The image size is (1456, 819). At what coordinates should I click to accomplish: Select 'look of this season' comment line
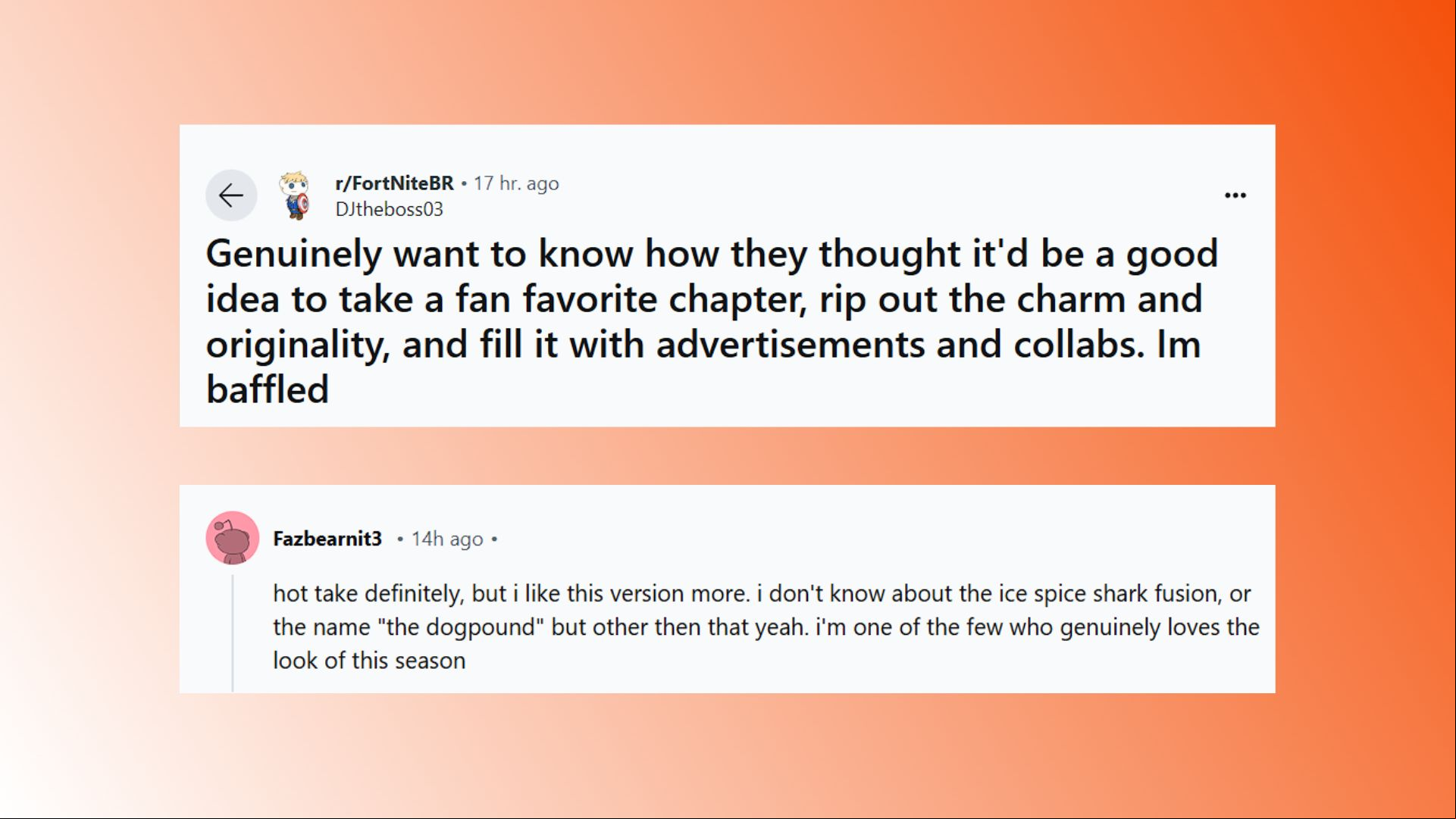coord(369,661)
